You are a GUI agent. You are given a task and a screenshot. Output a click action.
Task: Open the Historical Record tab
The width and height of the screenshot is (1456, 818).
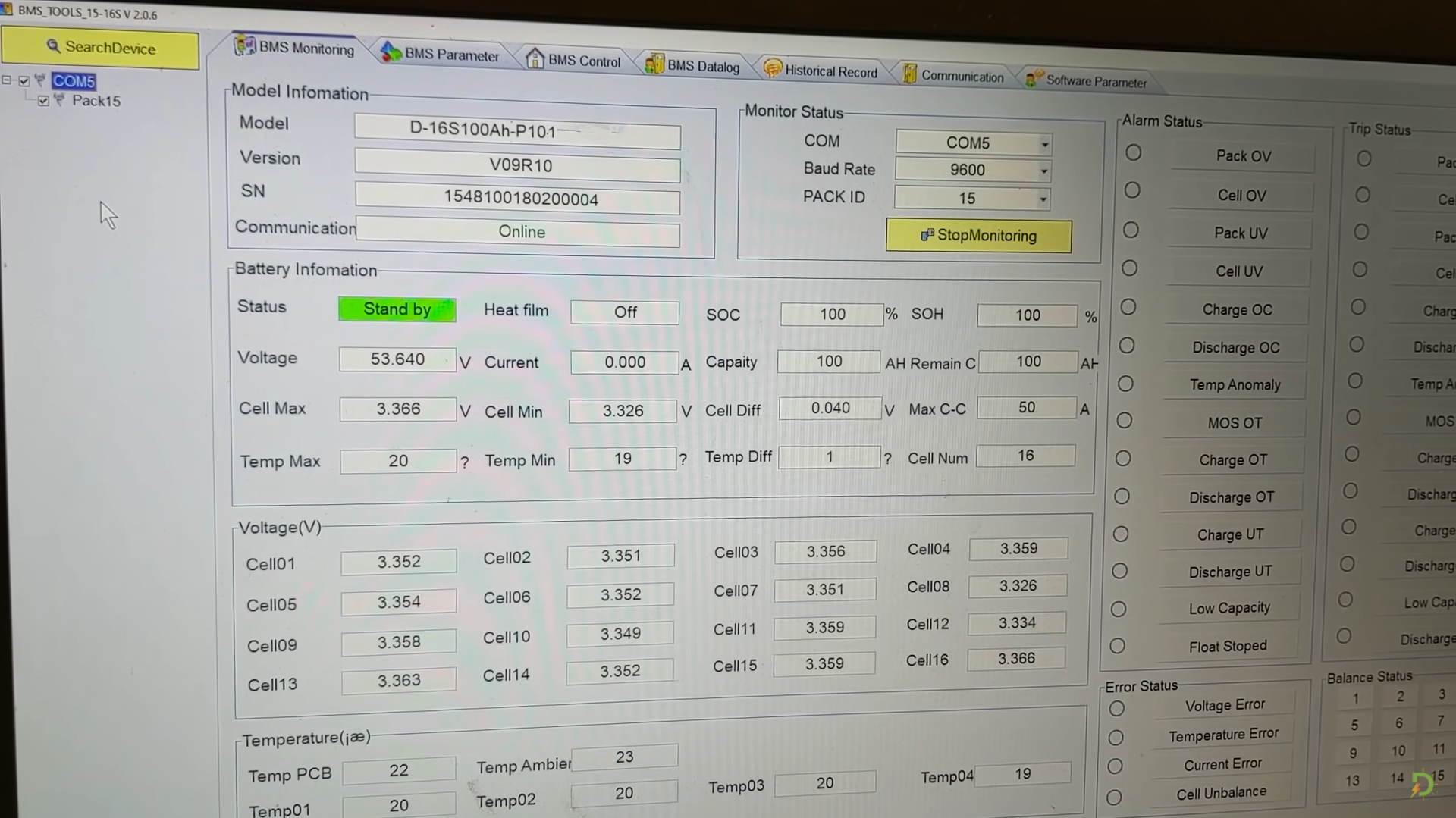click(x=830, y=71)
